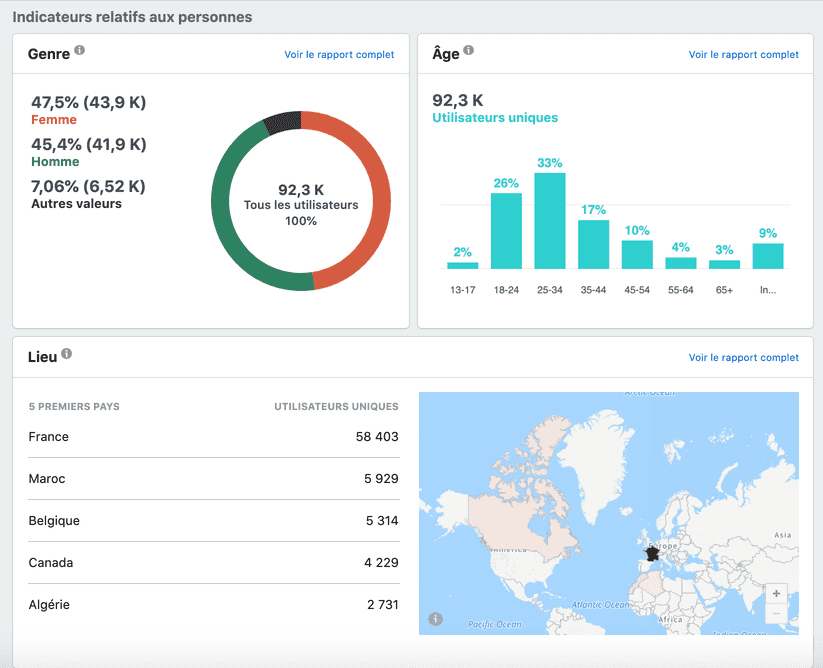Click the info icon next to Âge
The height and width of the screenshot is (668, 823).
point(468,50)
